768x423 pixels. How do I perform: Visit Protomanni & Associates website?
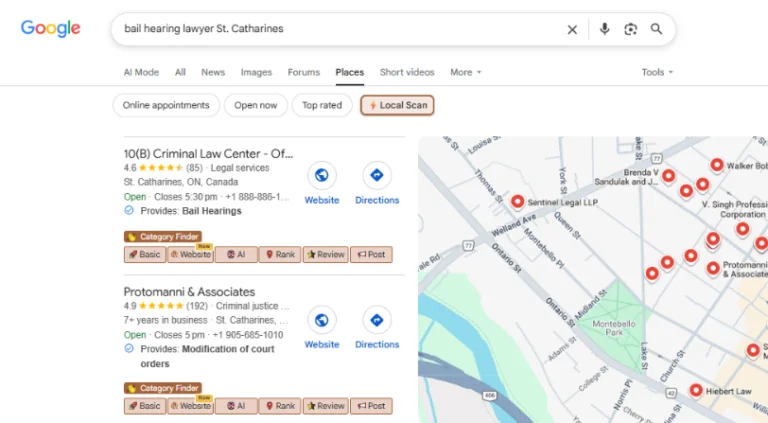(x=322, y=328)
